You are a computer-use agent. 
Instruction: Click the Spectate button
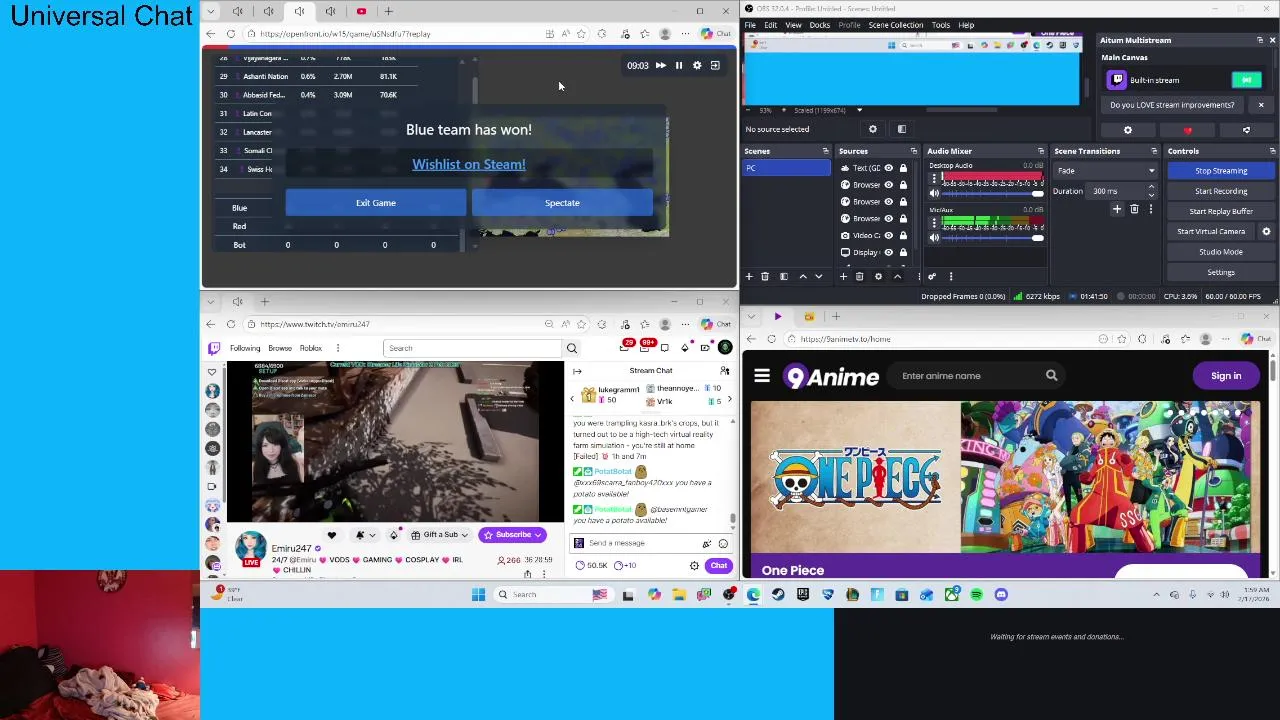(562, 203)
